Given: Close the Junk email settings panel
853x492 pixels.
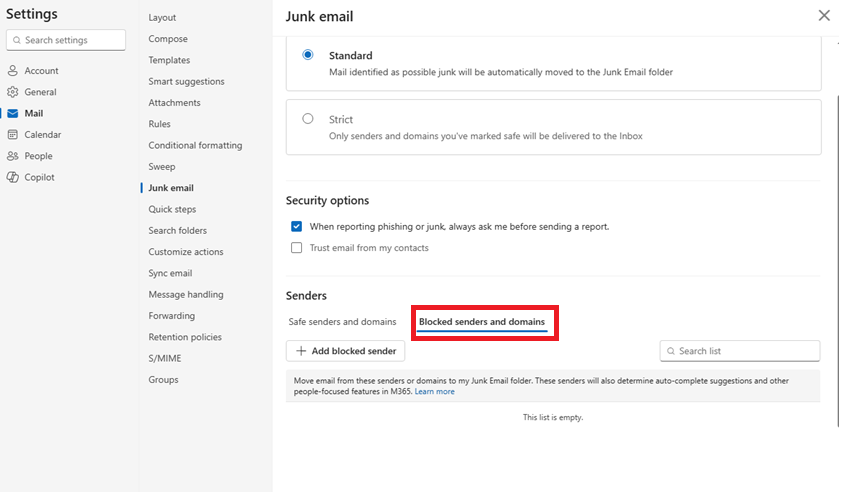Looking at the screenshot, I should [x=824, y=16].
